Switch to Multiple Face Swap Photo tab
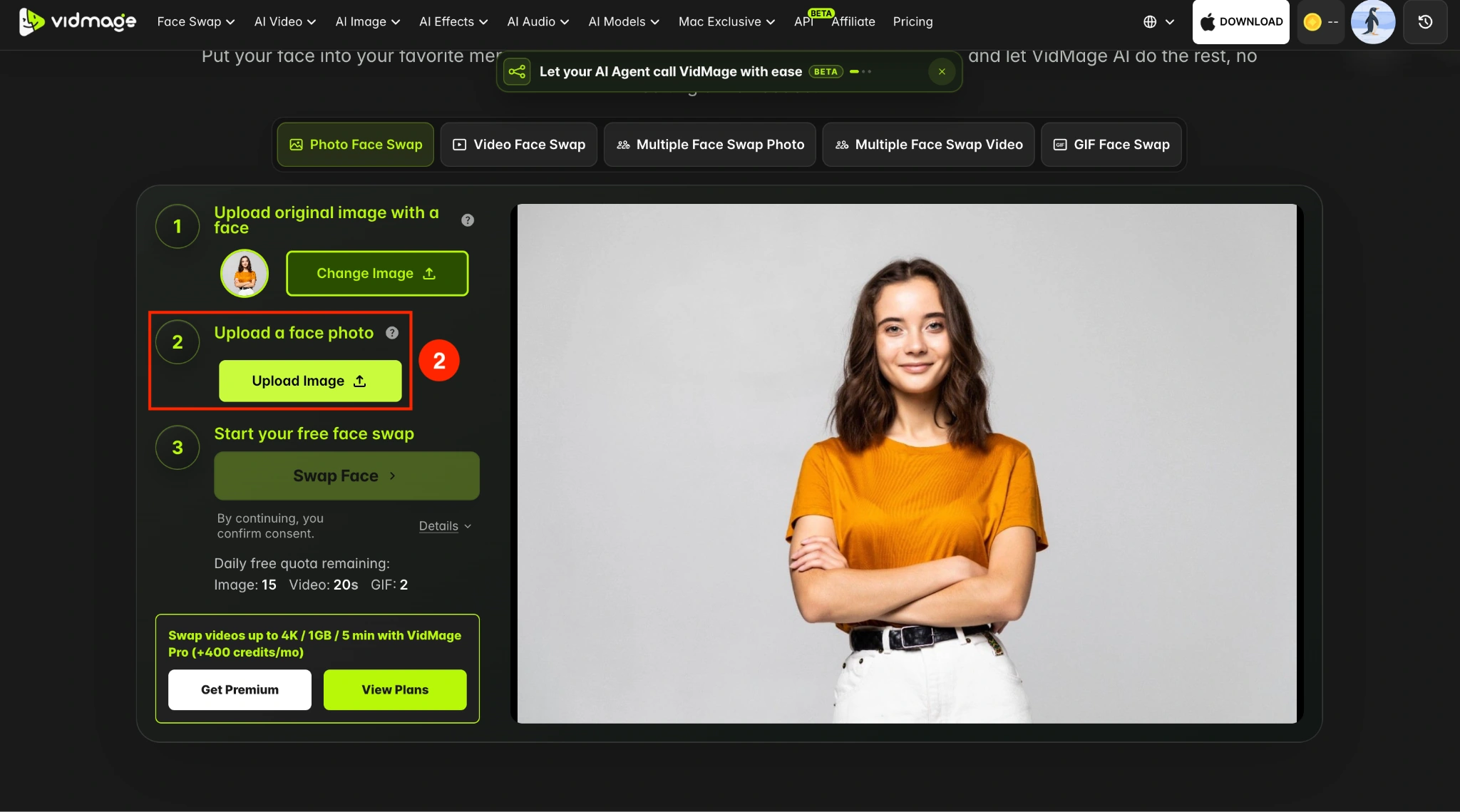The image size is (1460, 812). tap(710, 145)
